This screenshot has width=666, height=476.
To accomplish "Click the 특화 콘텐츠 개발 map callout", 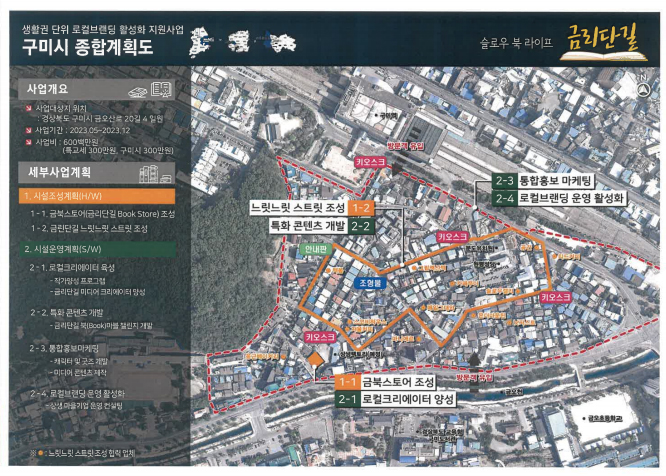I will pyautogui.click(x=308, y=226).
